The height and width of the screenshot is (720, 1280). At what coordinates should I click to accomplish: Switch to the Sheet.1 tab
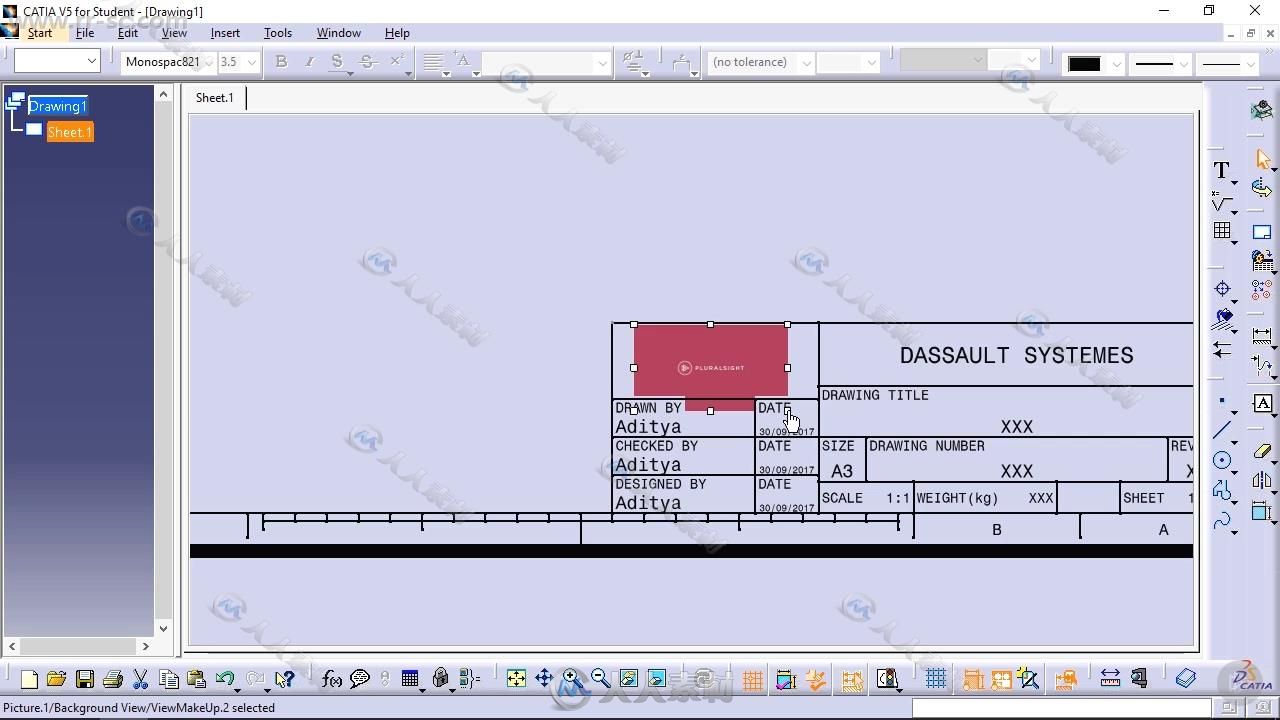point(215,97)
